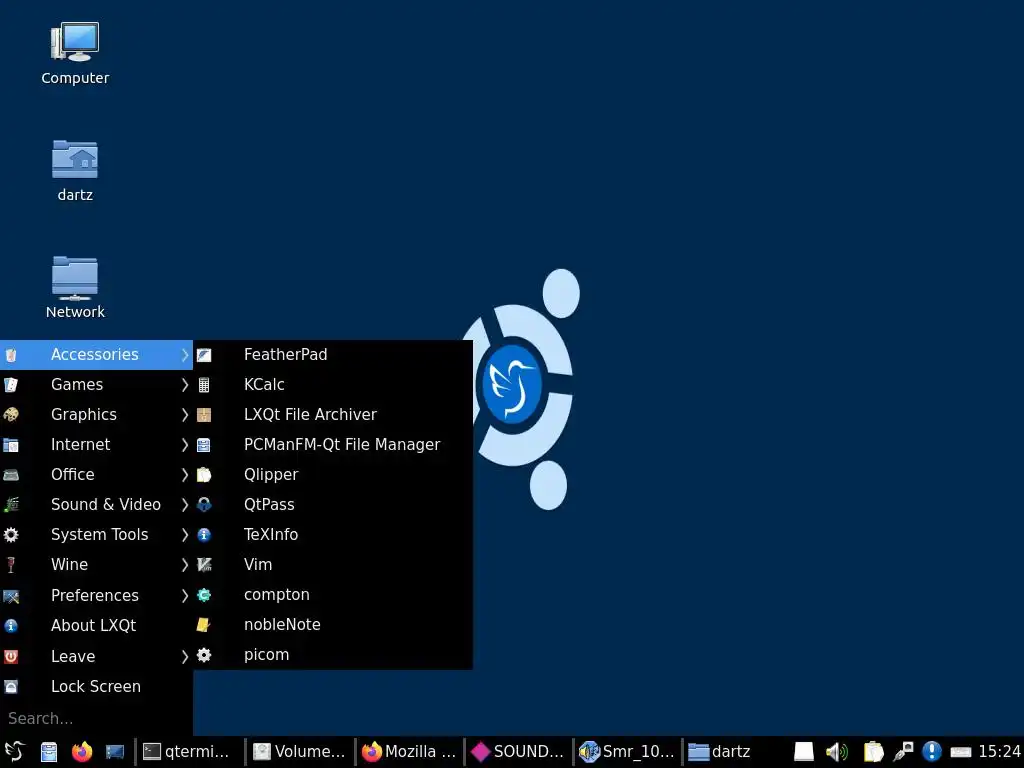1024x768 pixels.
Task: Open the Games menu category
Action: [96, 385]
